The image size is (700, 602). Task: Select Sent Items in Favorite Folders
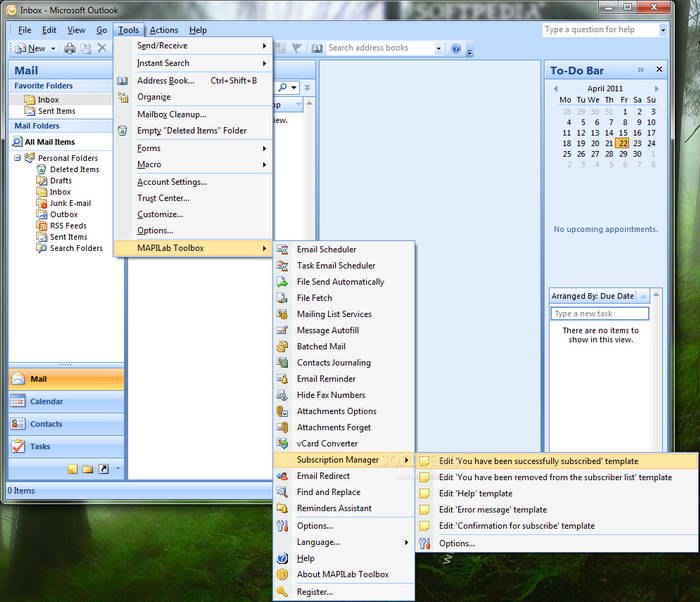coord(56,111)
